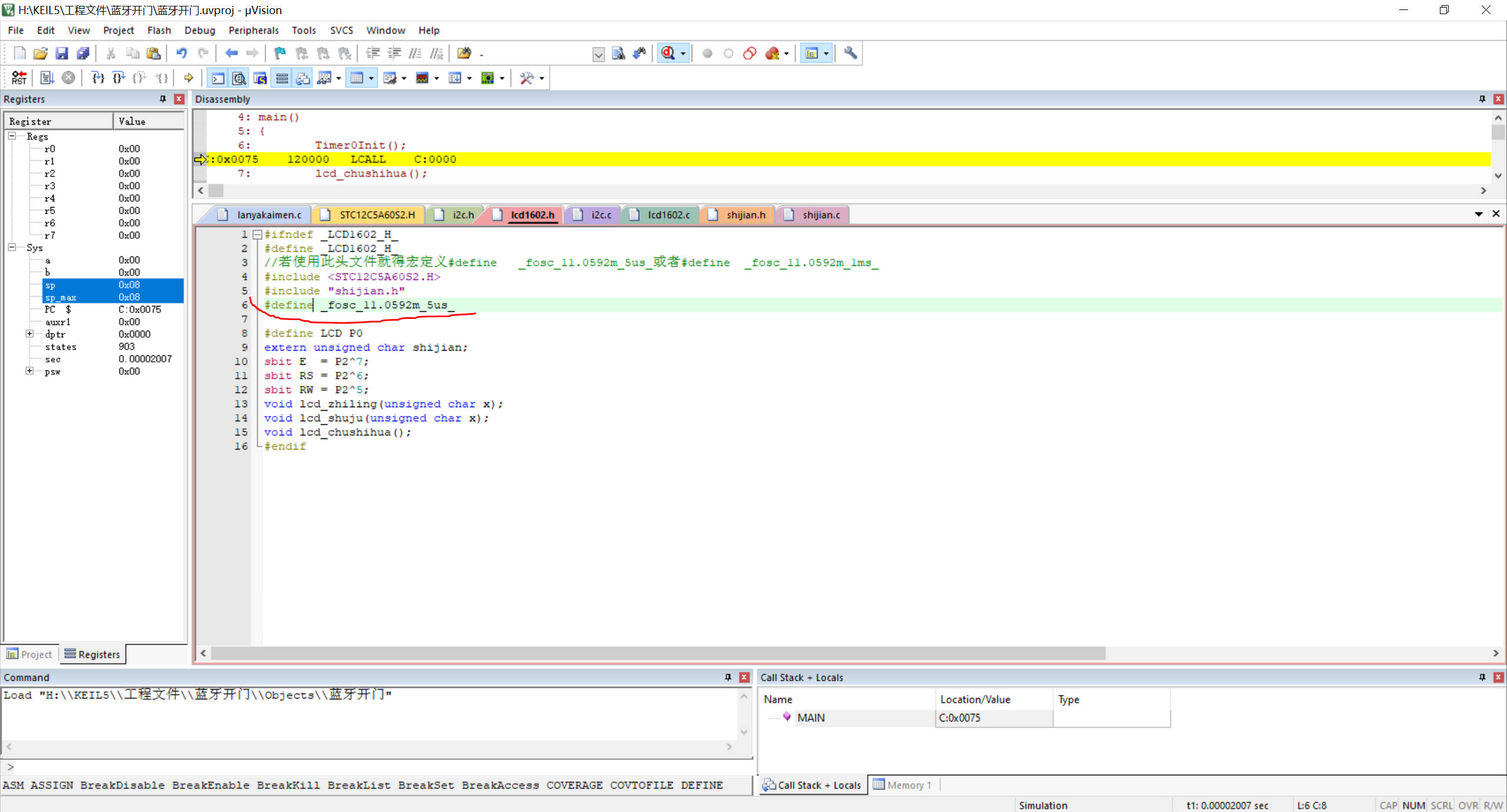1507x812 pixels.
Task: Disable all breakpoints icon
Action: point(749,54)
